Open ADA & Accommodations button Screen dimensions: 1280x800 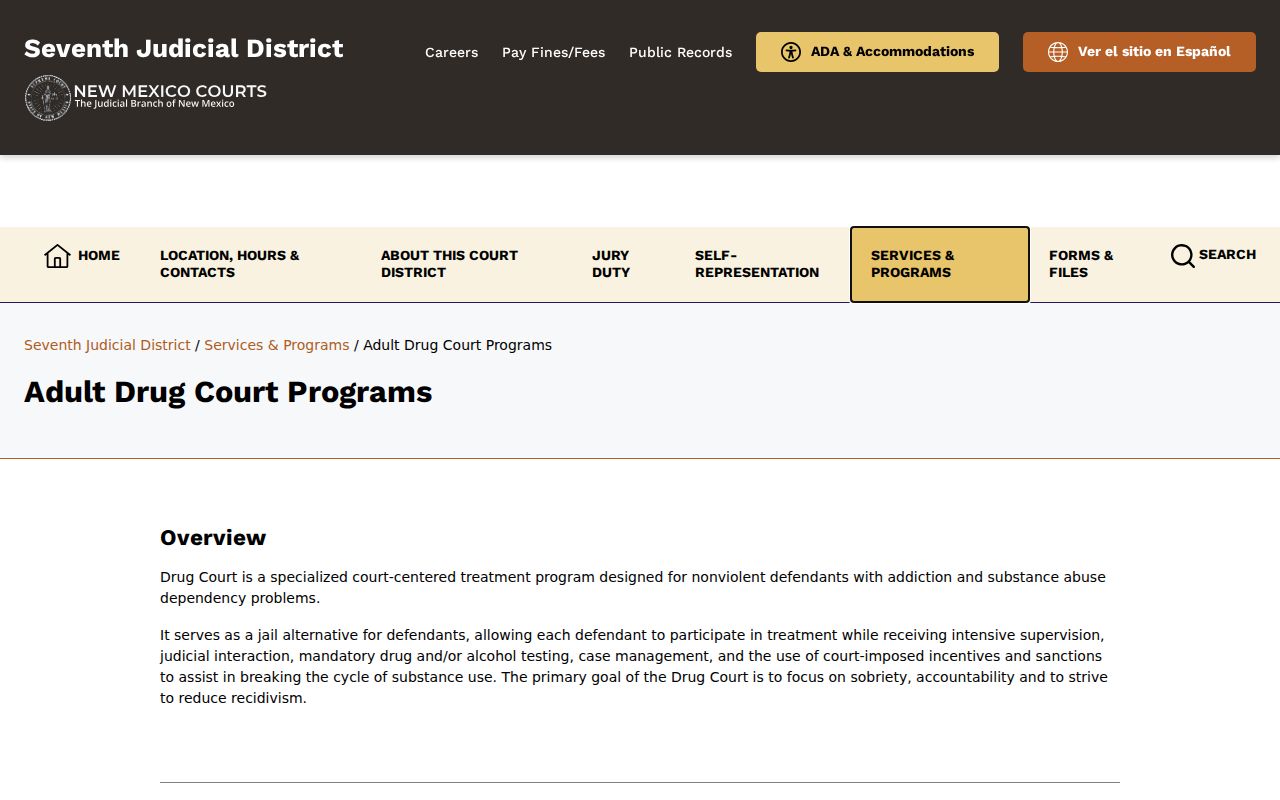(x=877, y=52)
